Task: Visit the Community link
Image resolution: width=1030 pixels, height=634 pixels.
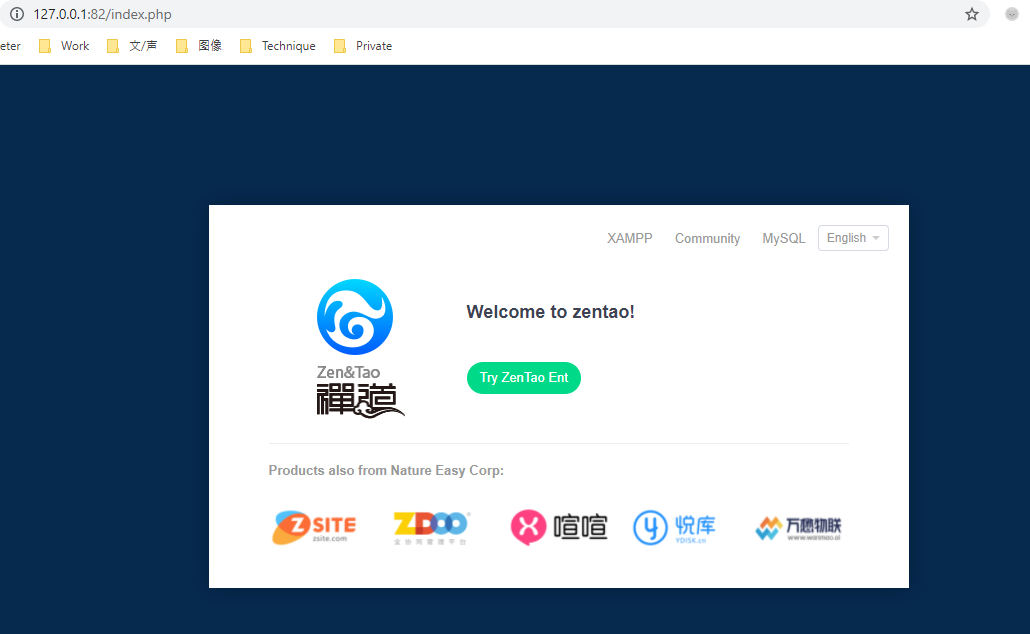Action: (x=707, y=238)
